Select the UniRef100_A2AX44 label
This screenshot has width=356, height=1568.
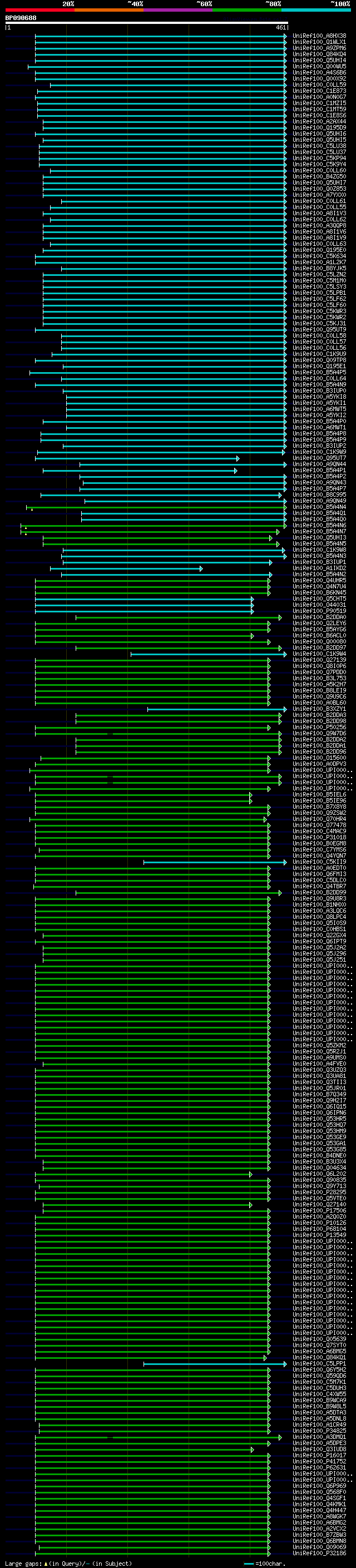[319, 122]
